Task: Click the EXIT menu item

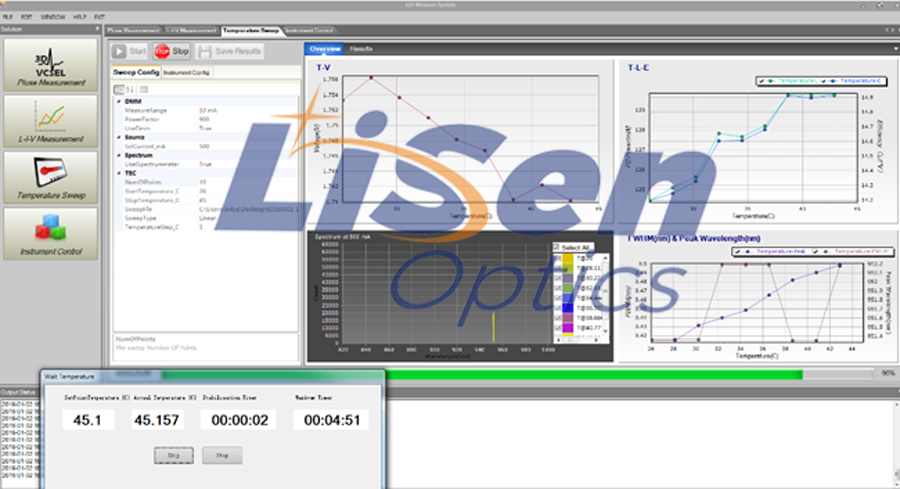Action: [99, 17]
